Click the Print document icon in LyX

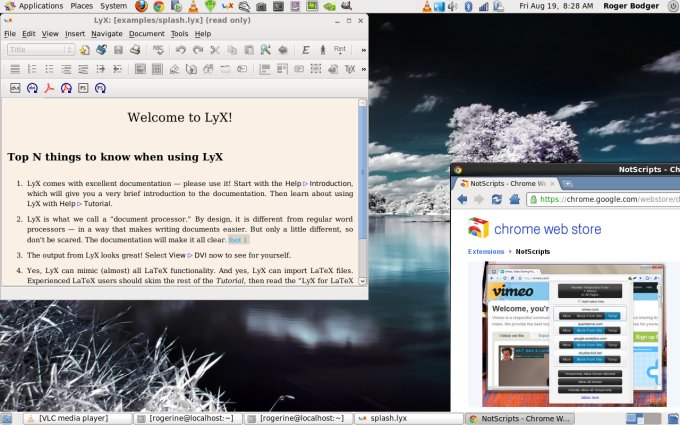pyautogui.click(x=136, y=49)
